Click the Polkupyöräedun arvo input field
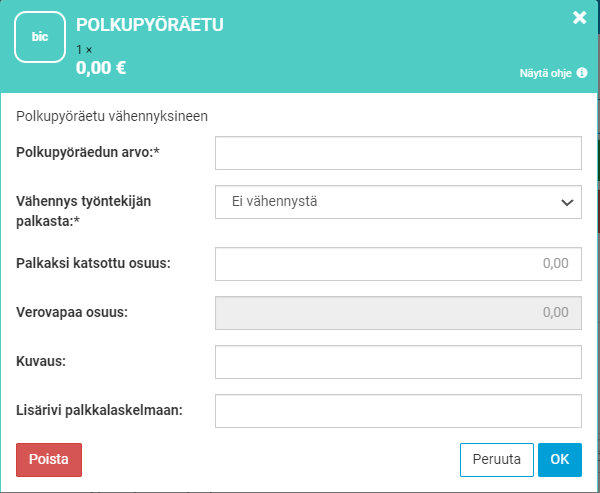The image size is (600, 493). (398, 154)
